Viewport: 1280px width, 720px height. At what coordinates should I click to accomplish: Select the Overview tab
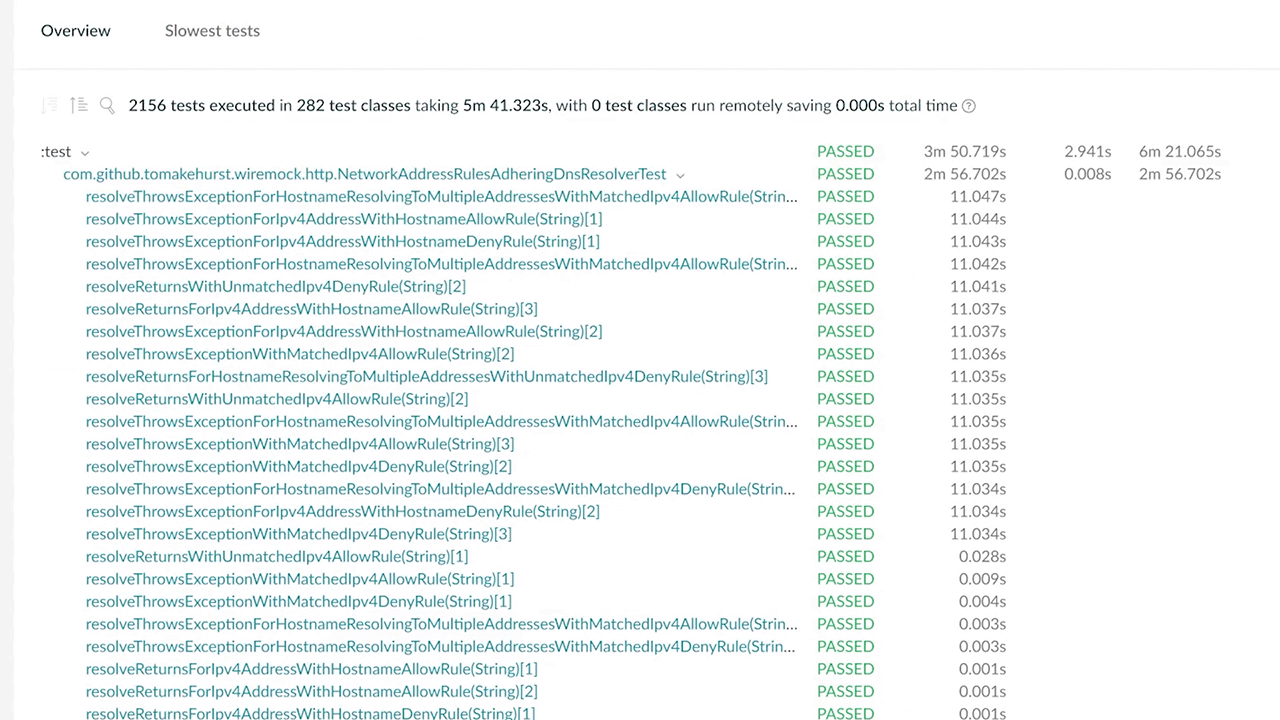coord(76,31)
